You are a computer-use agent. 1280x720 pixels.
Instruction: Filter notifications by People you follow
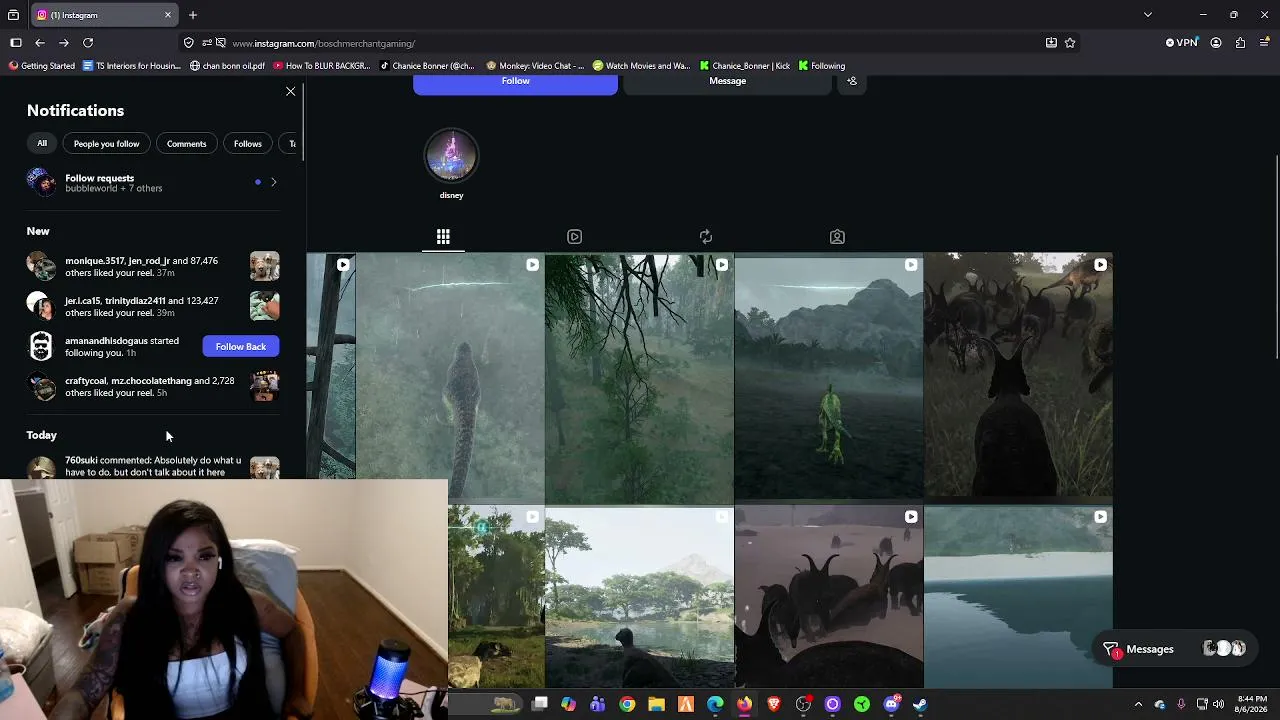click(106, 144)
